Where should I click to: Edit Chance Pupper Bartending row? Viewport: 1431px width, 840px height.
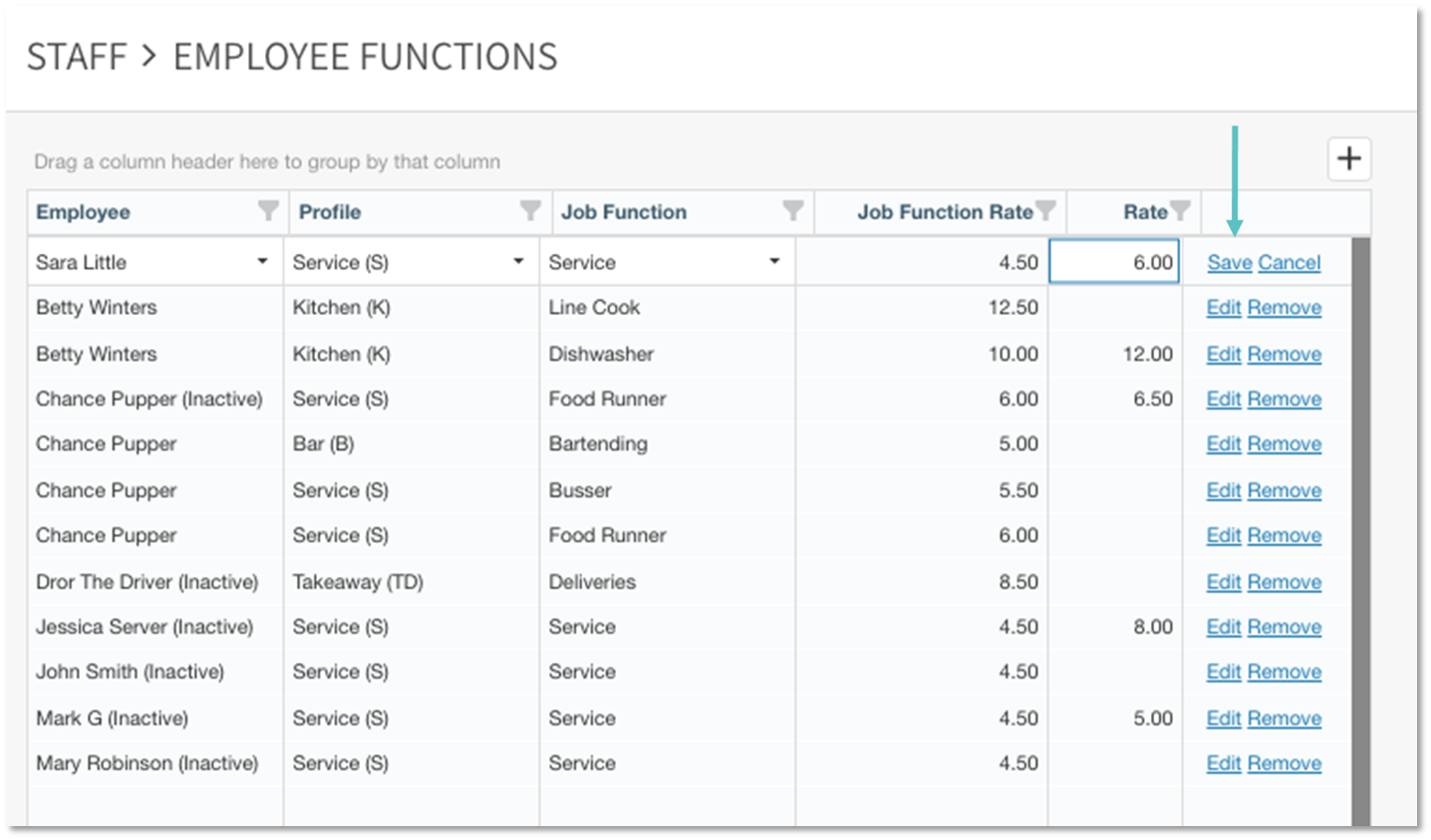(x=1223, y=444)
